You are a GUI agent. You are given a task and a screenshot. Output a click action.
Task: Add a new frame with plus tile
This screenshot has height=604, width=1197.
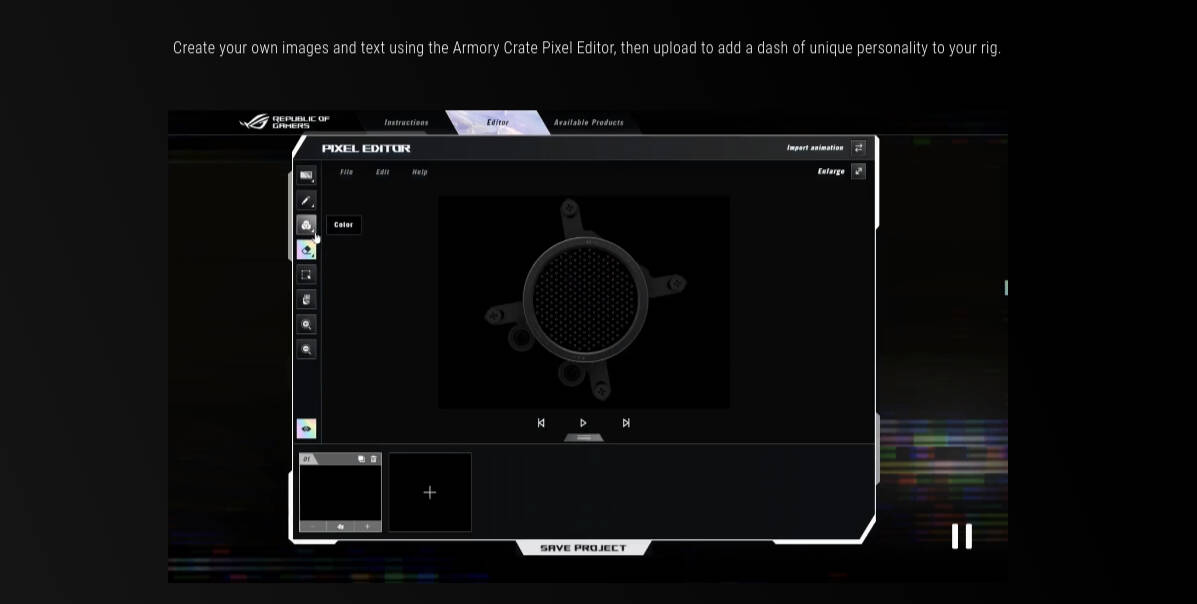pos(430,493)
